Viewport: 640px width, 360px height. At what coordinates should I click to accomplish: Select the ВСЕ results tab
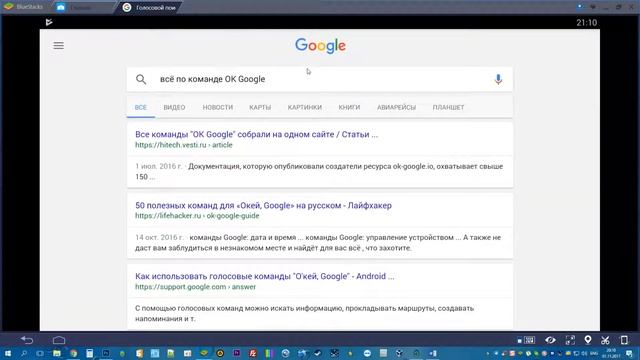(x=140, y=107)
